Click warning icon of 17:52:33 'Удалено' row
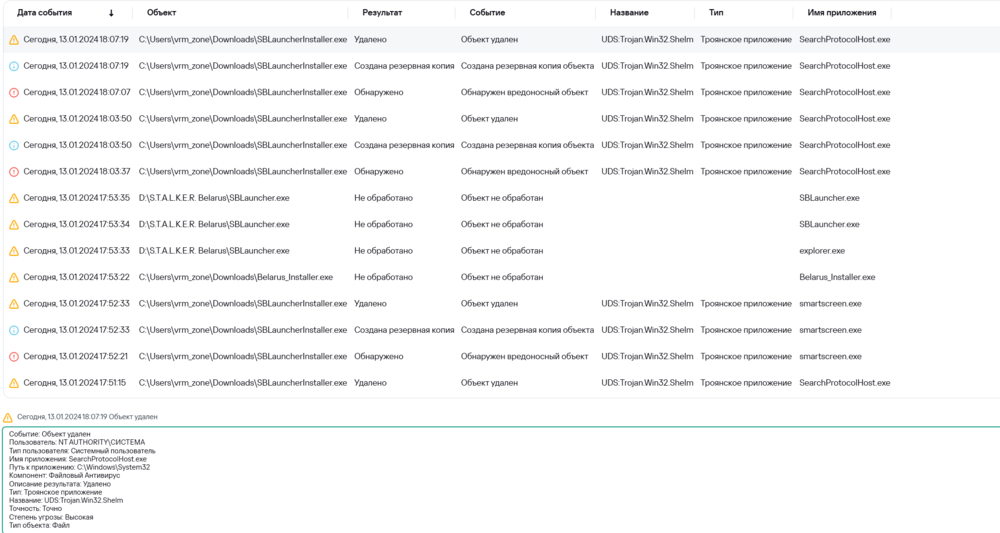Viewport: 1000px width, 533px height. pos(14,304)
